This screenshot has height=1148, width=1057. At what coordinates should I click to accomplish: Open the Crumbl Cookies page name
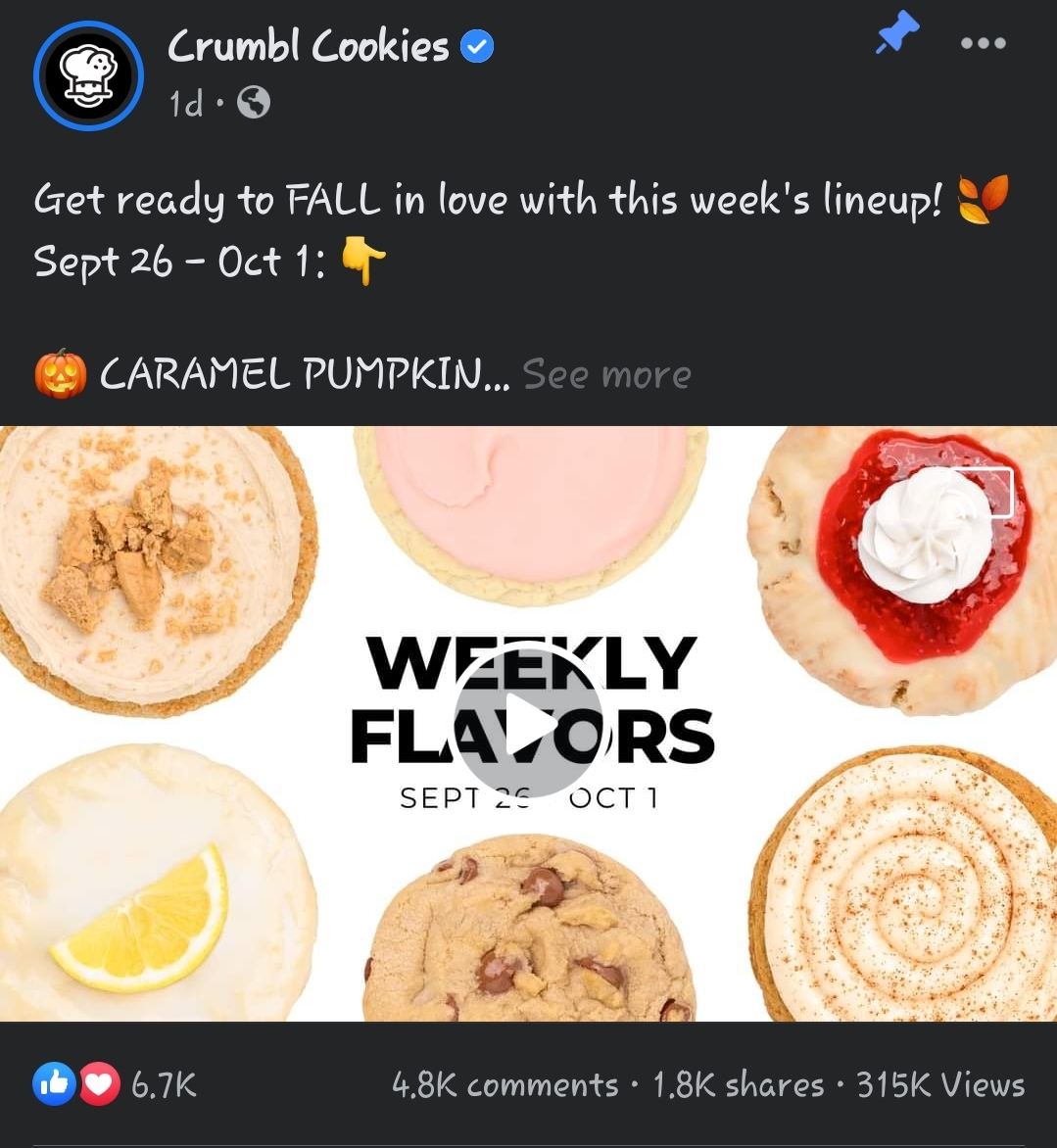click(x=309, y=47)
